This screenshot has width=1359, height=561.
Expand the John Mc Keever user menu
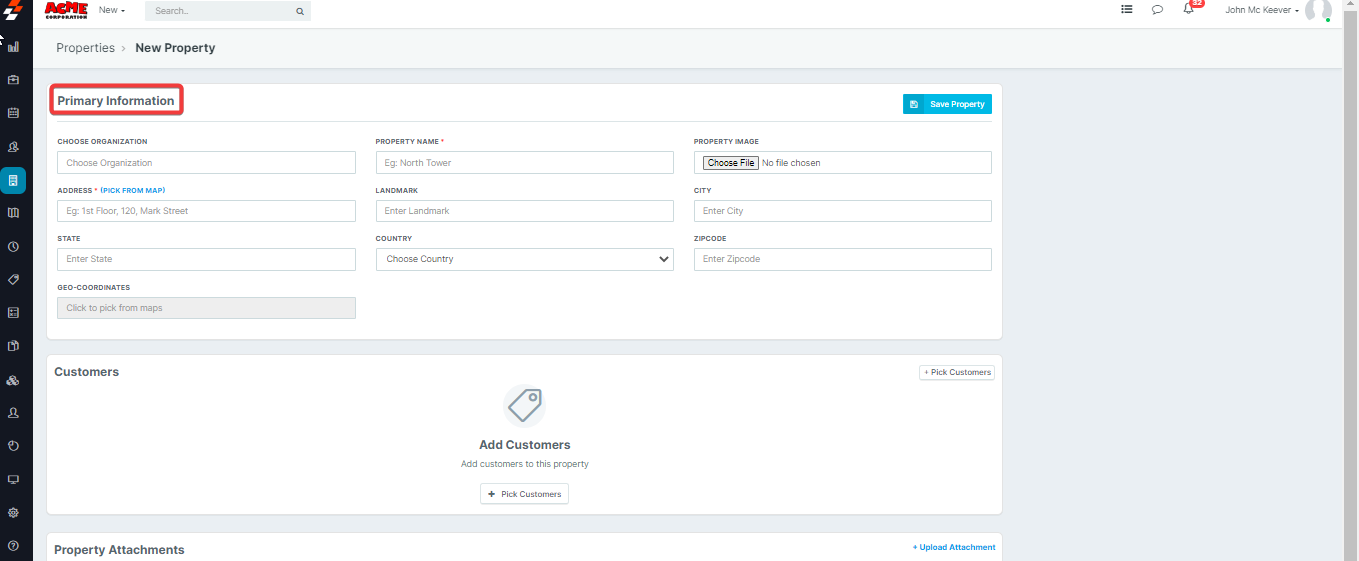pyautogui.click(x=1262, y=11)
